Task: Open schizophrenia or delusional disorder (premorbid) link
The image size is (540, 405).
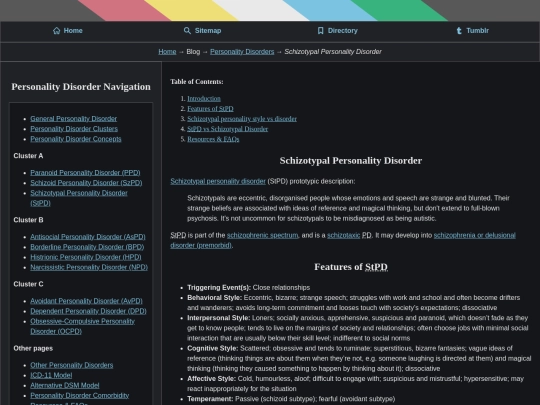Action: [x=343, y=240]
